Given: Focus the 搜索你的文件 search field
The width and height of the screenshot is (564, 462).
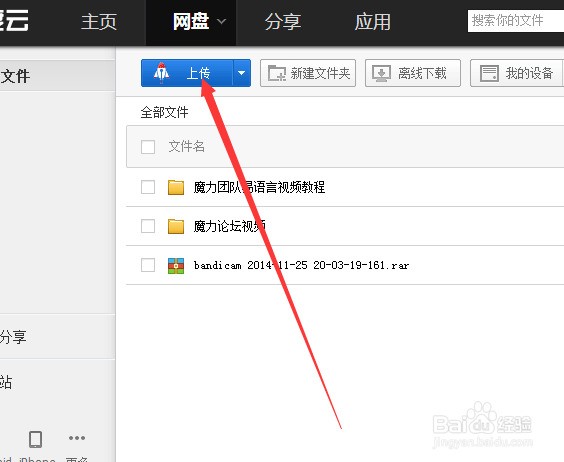Looking at the screenshot, I should (x=516, y=21).
